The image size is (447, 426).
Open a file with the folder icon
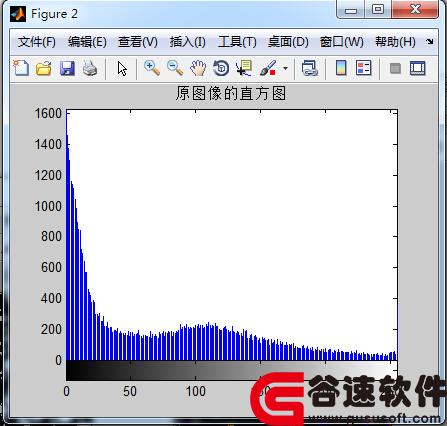point(44,69)
